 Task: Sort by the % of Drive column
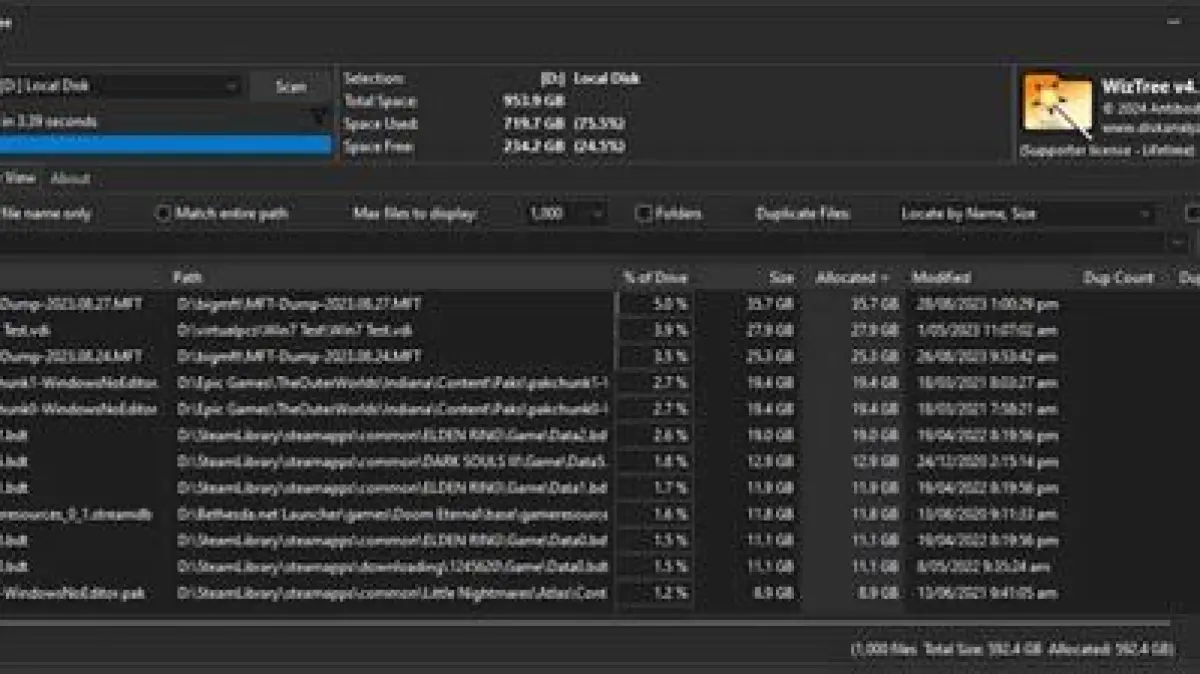[655, 278]
